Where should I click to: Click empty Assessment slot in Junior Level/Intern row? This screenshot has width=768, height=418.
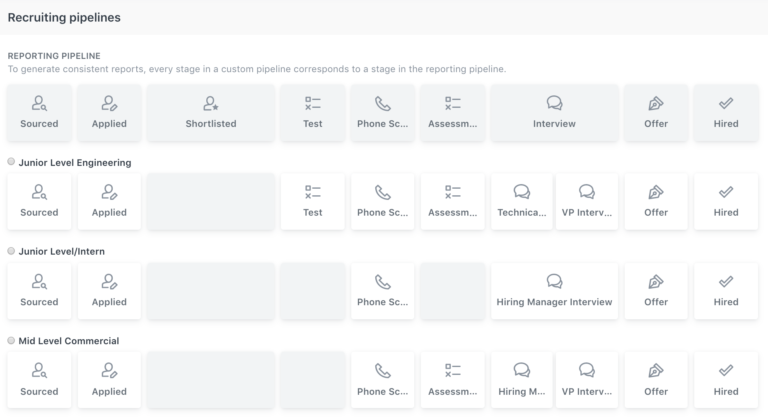tap(452, 291)
